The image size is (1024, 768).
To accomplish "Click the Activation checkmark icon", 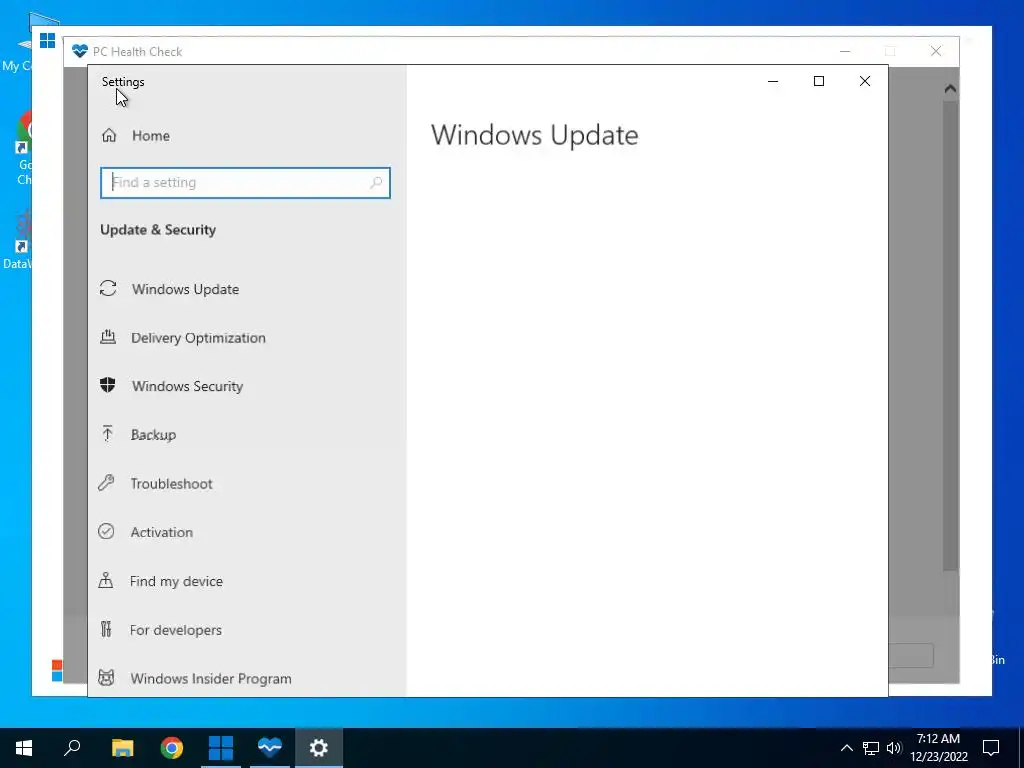I will (x=106, y=532).
